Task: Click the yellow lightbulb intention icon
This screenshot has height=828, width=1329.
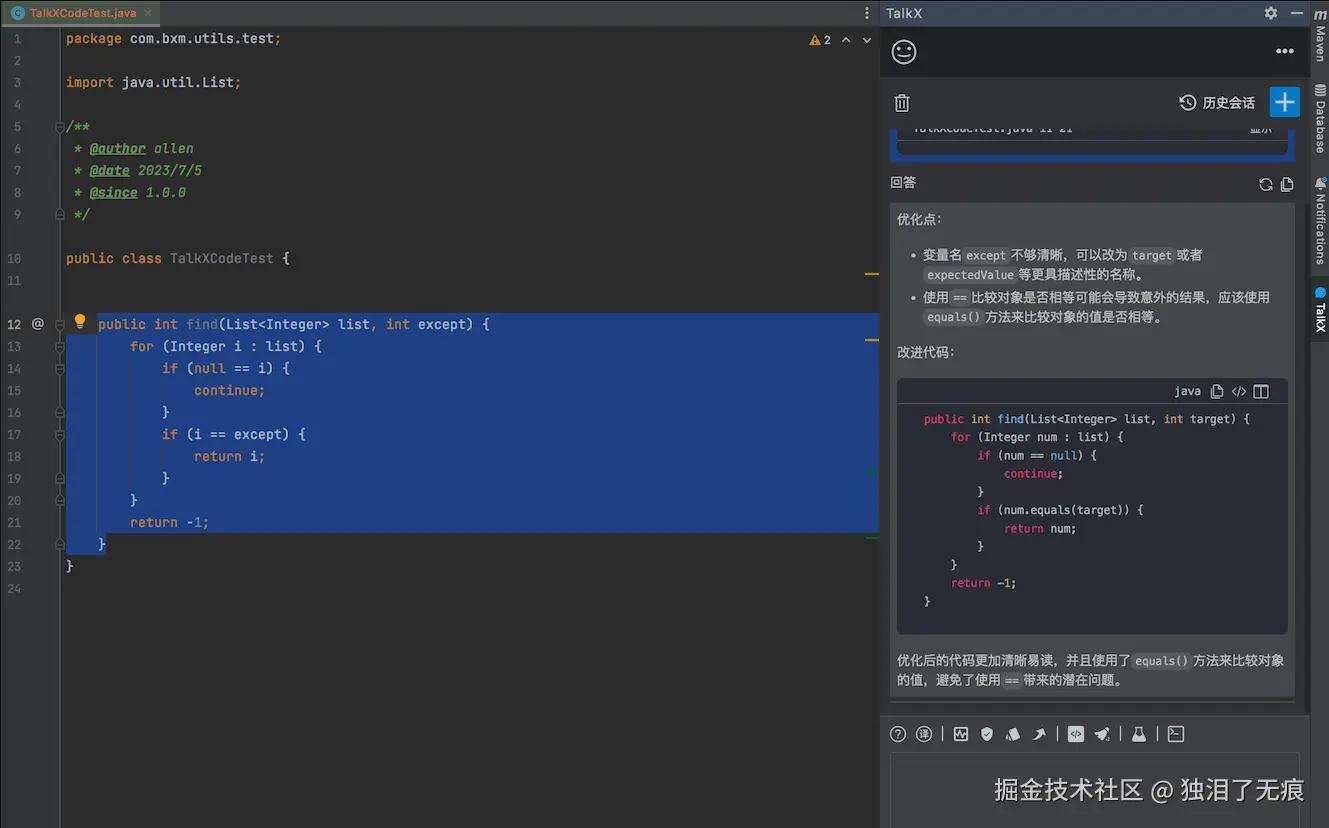Action: (80, 322)
